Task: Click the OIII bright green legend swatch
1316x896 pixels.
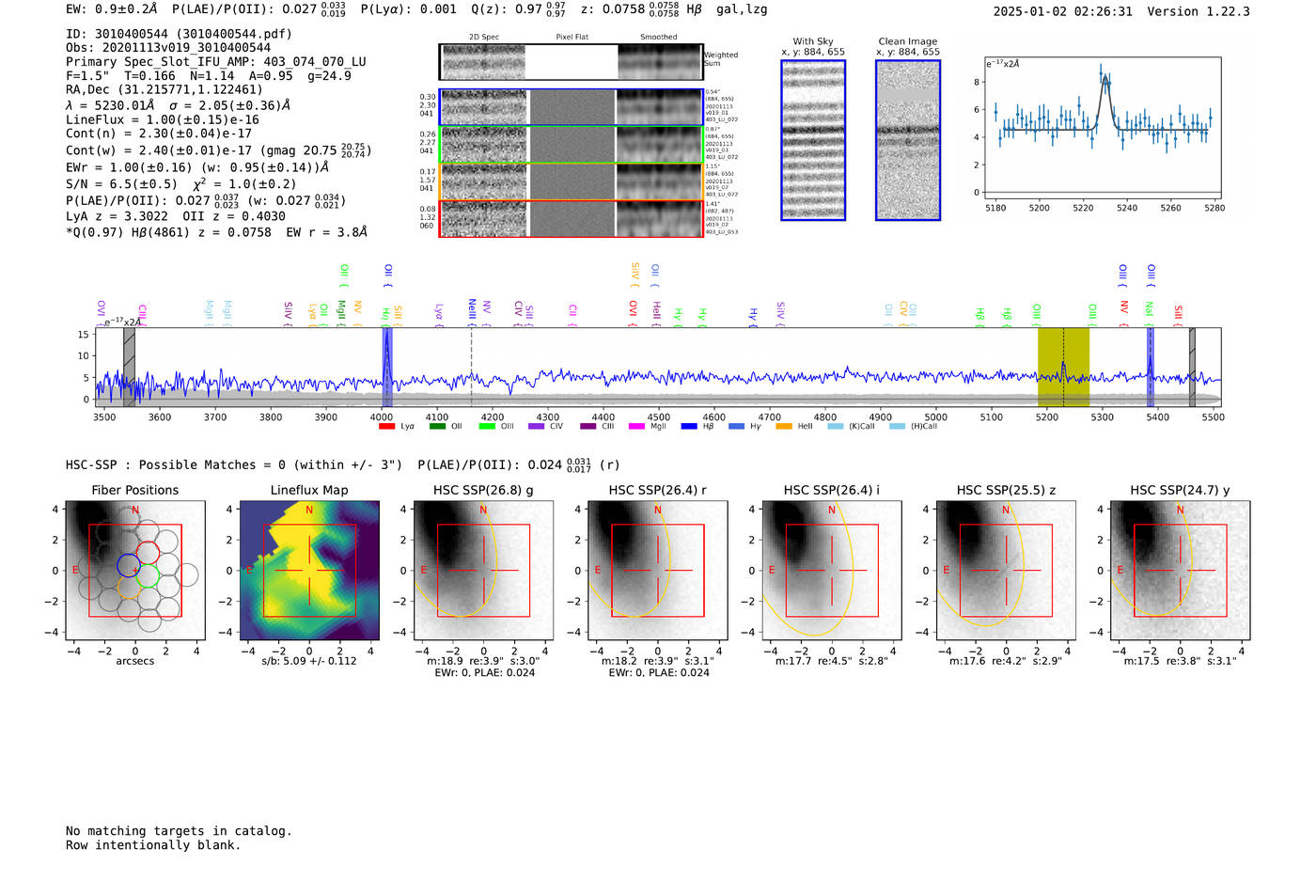Action: 487,427
